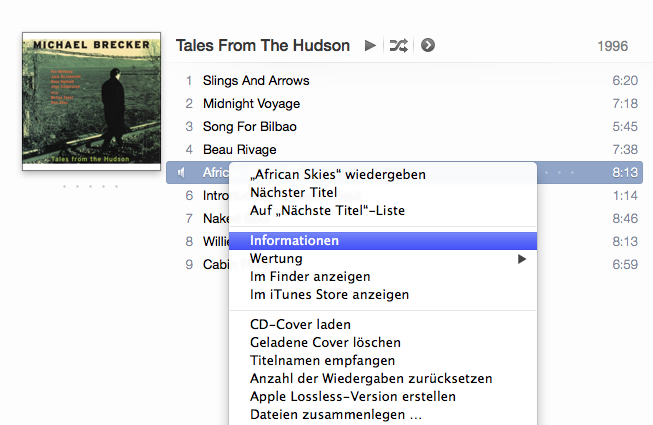Open the Michael Brecker album cover
The height and width of the screenshot is (425, 653).
[x=92, y=101]
